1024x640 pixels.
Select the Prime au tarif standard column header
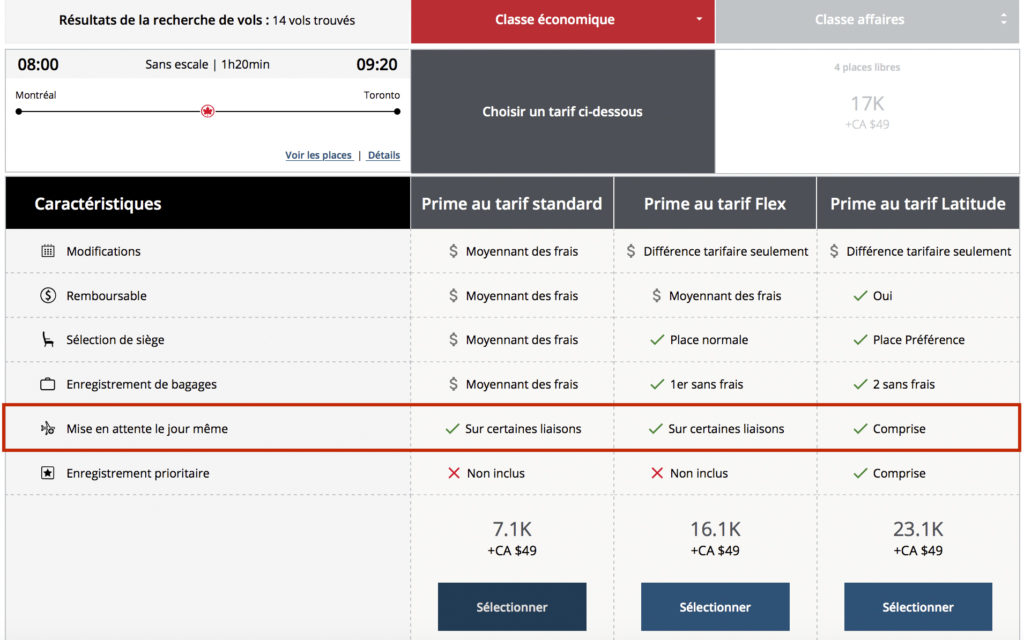tap(511, 204)
